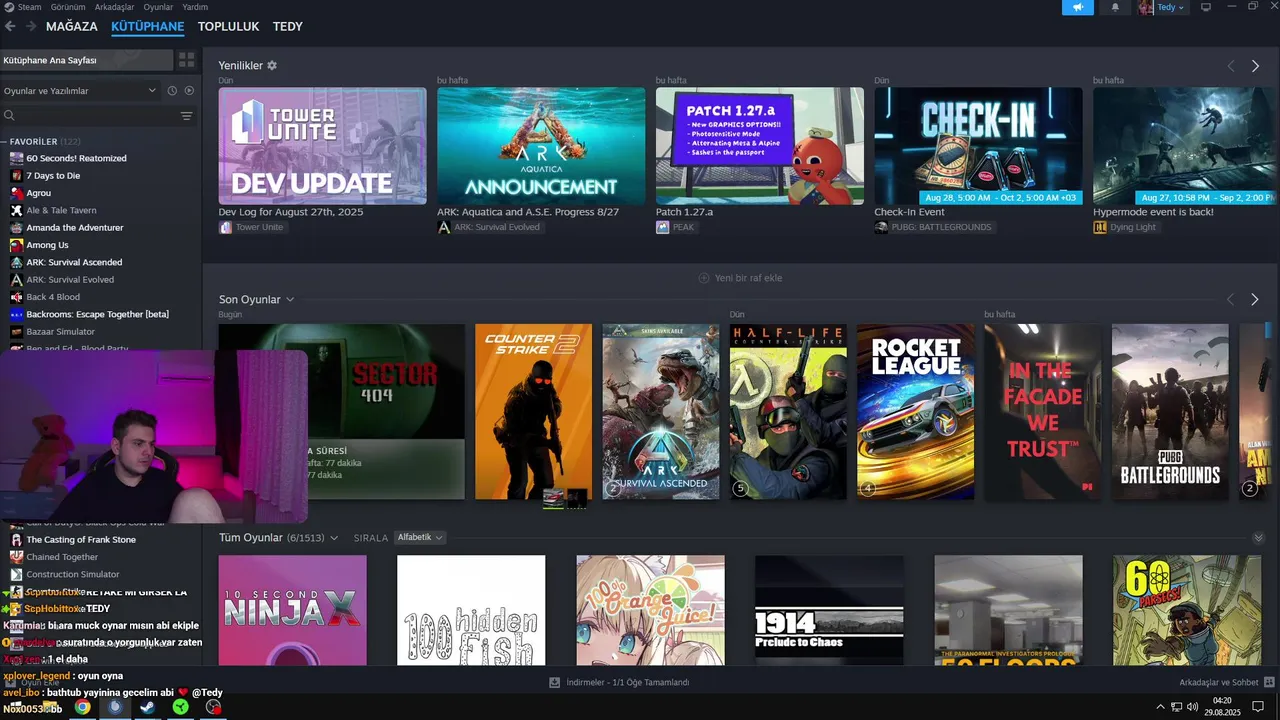Expand the Oyunlar ve Yazılımlar filter dropdown
This screenshot has width=1280, height=720.
pos(80,91)
